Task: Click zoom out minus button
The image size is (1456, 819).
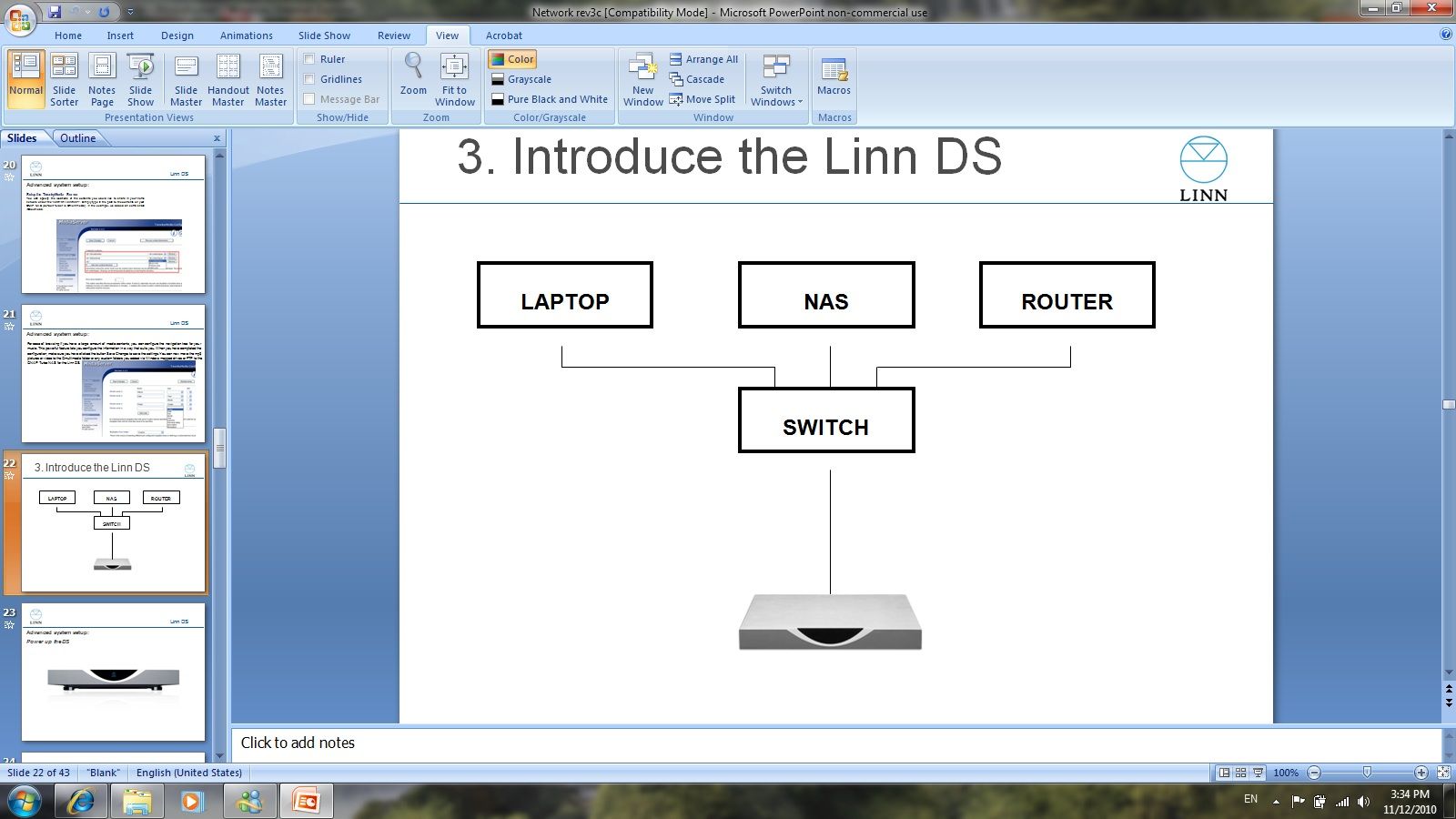Action: click(1314, 773)
